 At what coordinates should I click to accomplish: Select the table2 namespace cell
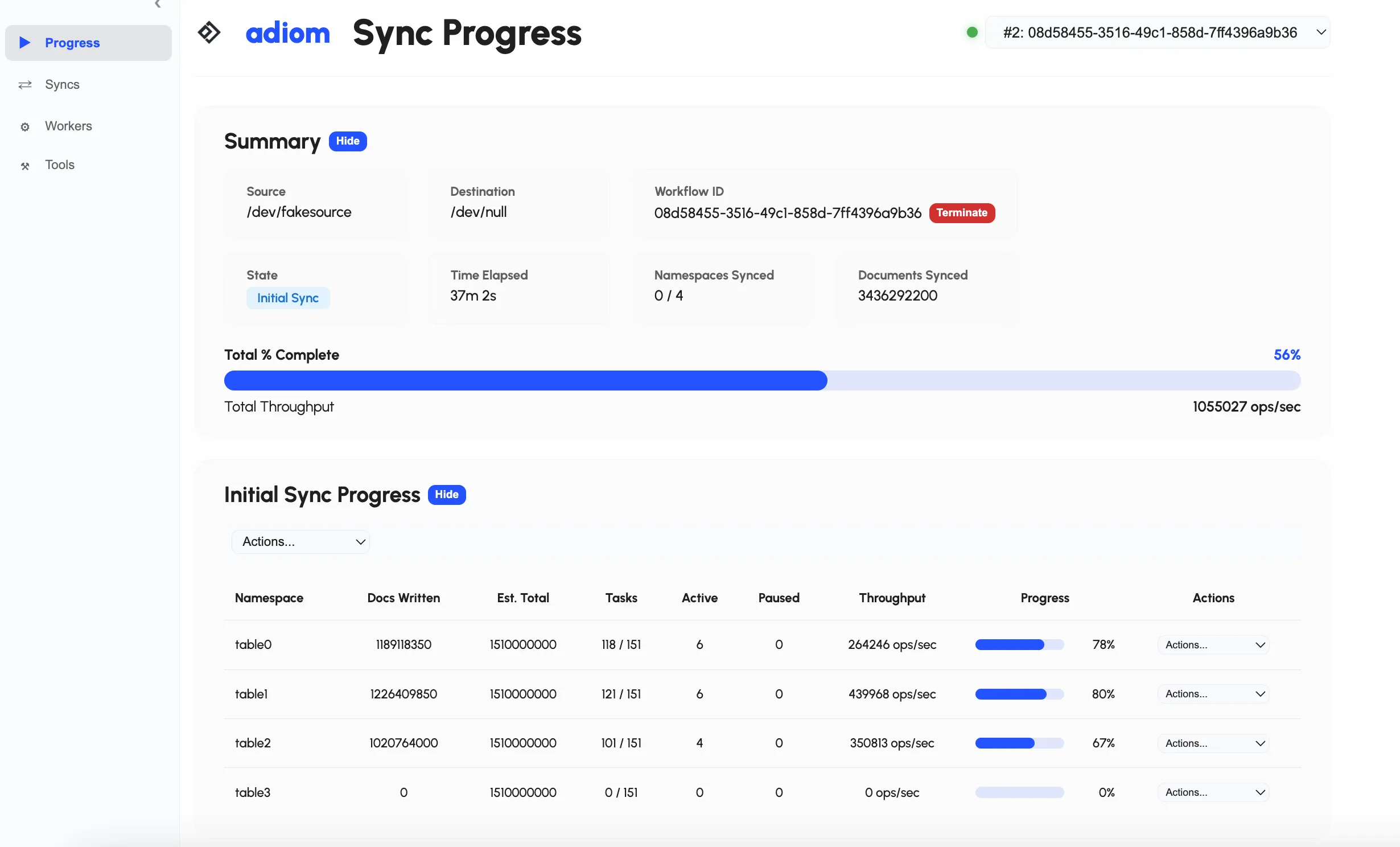point(253,743)
